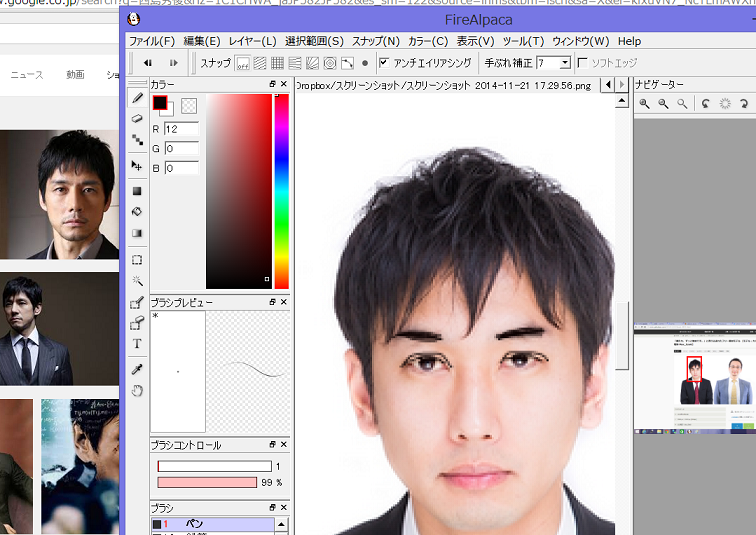The width and height of the screenshot is (756, 535).
Task: Click the R value input field
Action: click(x=182, y=129)
